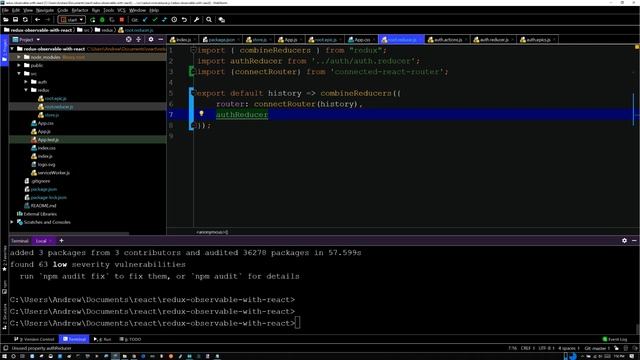Open the VCS menu
The width and height of the screenshot is (640, 360).
(121, 10)
